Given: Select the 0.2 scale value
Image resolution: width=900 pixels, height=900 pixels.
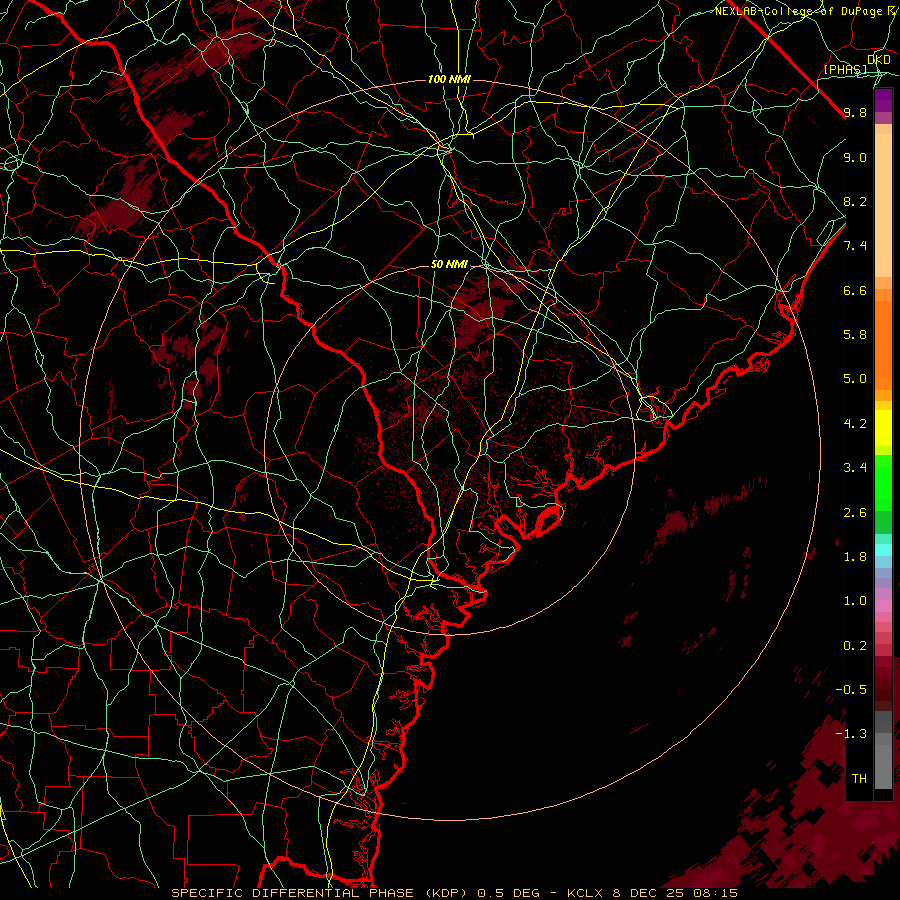Looking at the screenshot, I should (855, 646).
